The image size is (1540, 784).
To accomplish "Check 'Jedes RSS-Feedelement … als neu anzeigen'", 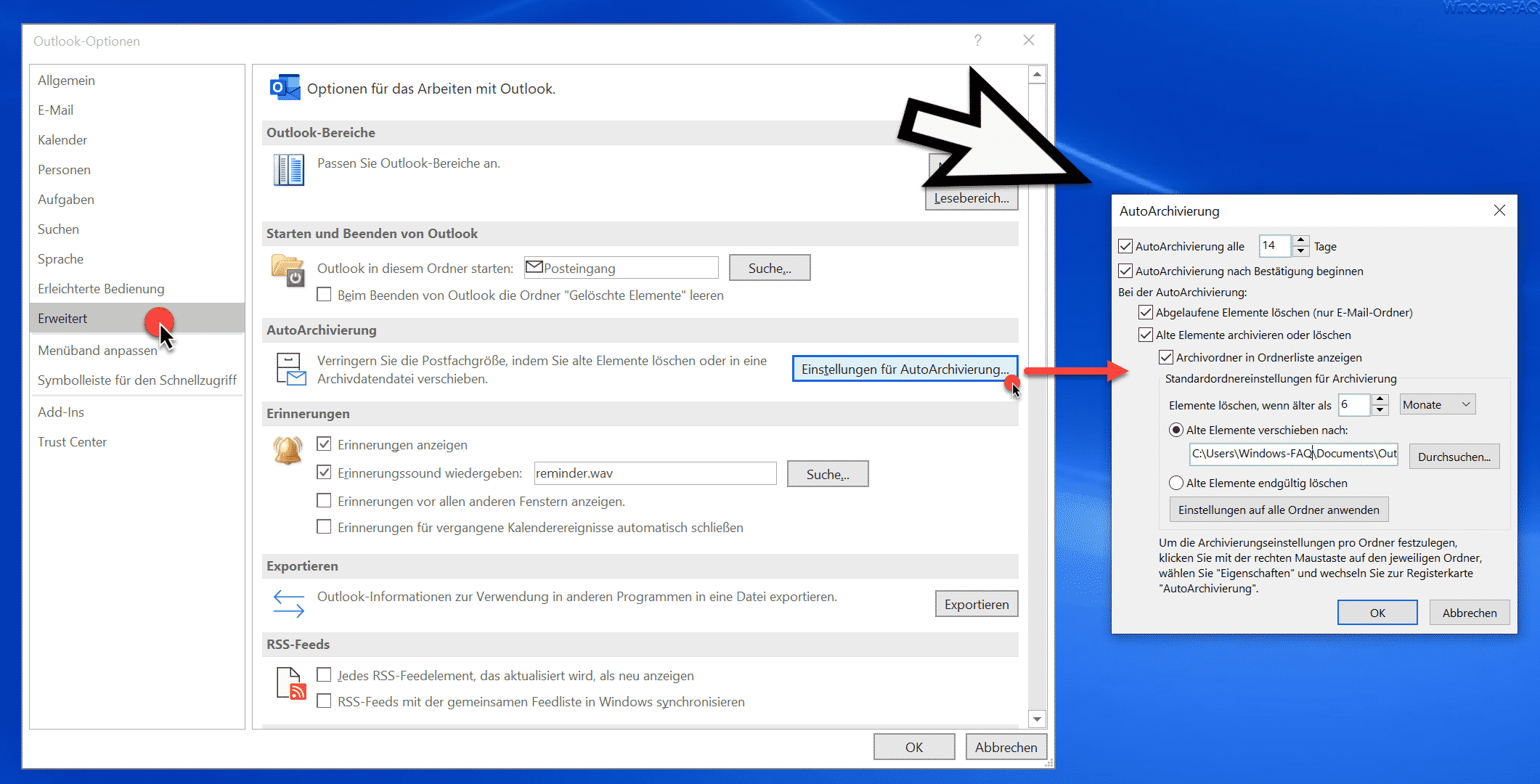I will click(325, 675).
